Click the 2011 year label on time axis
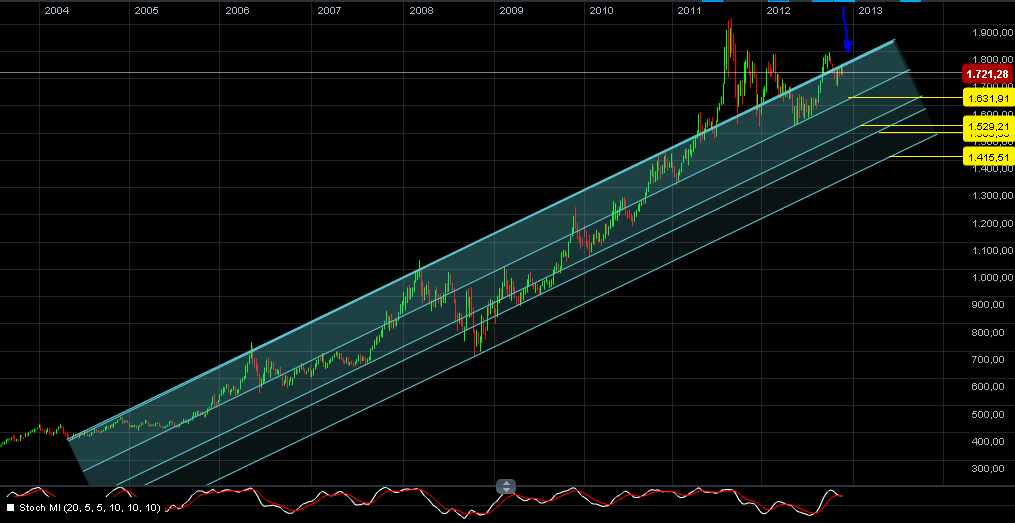Image resolution: width=1015 pixels, height=523 pixels. click(x=688, y=10)
